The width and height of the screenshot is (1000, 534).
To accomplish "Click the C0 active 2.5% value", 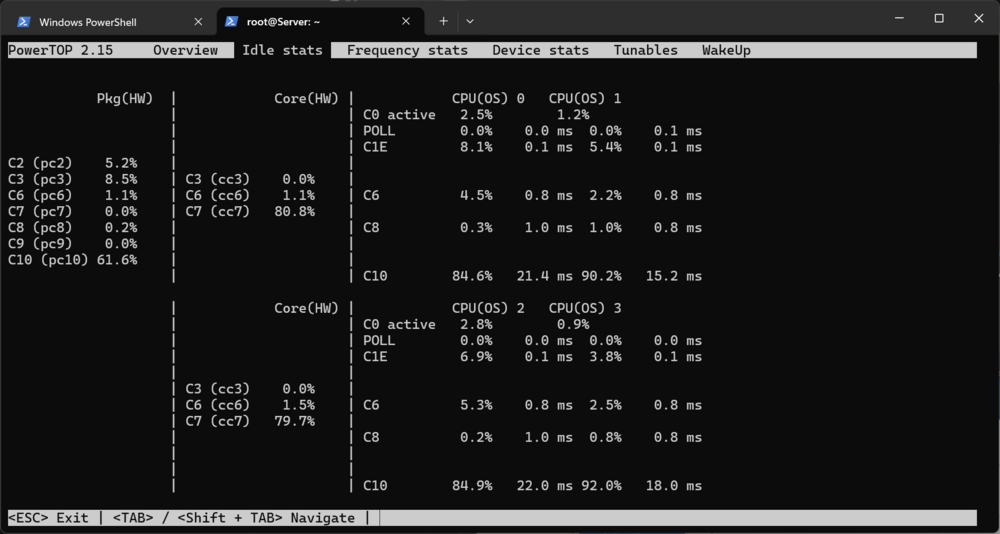I will [476, 115].
